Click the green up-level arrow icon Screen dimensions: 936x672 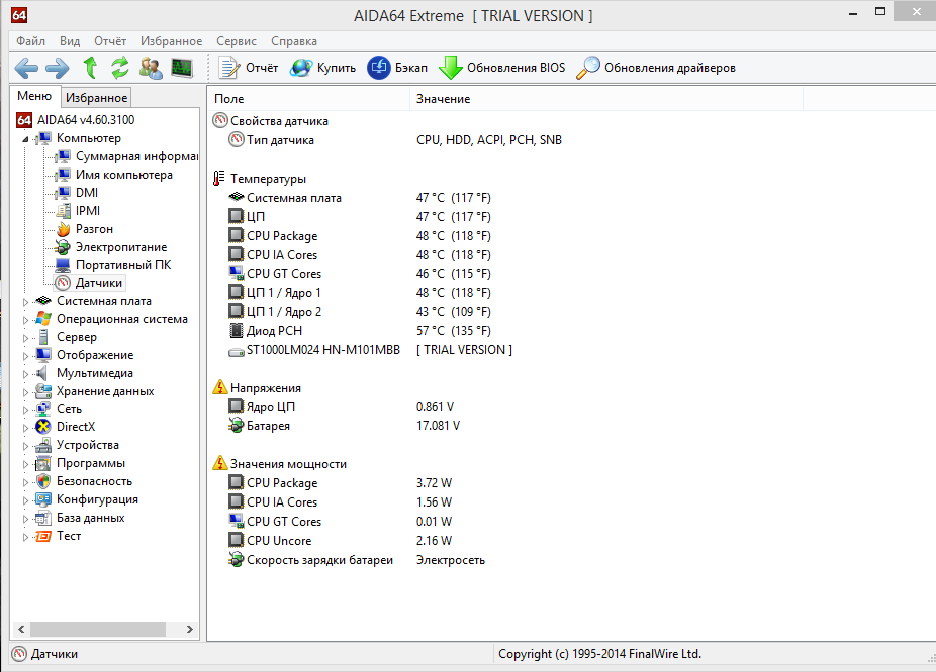click(90, 67)
